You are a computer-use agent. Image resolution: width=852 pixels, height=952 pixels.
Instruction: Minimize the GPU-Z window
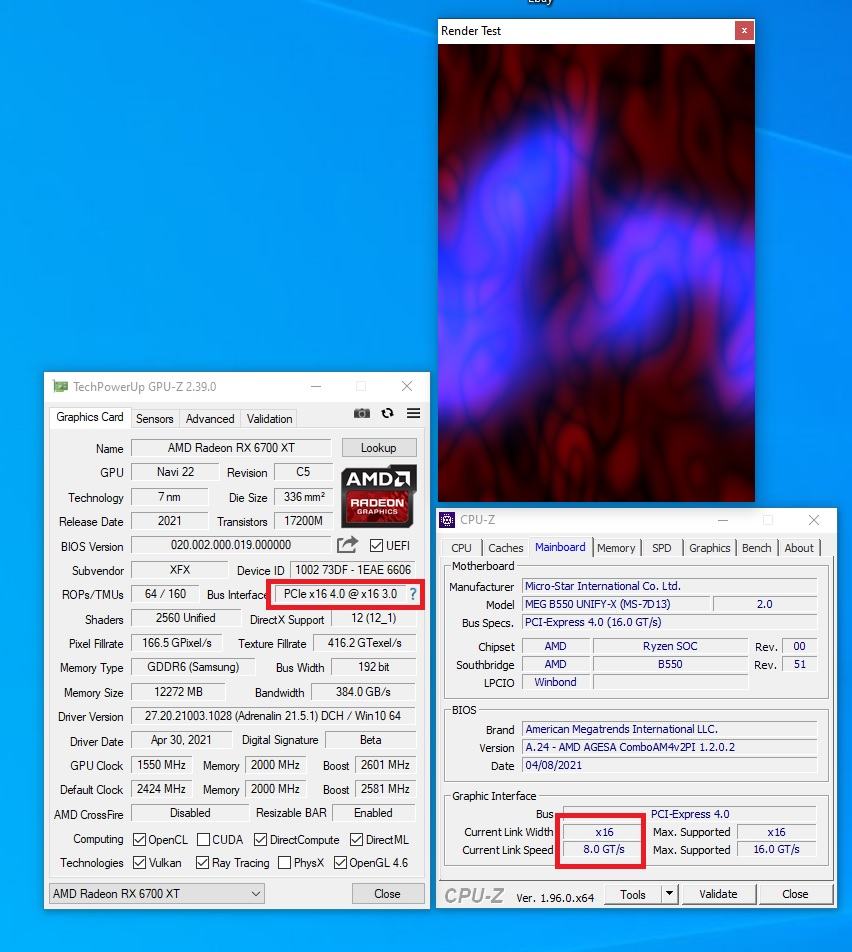316,386
